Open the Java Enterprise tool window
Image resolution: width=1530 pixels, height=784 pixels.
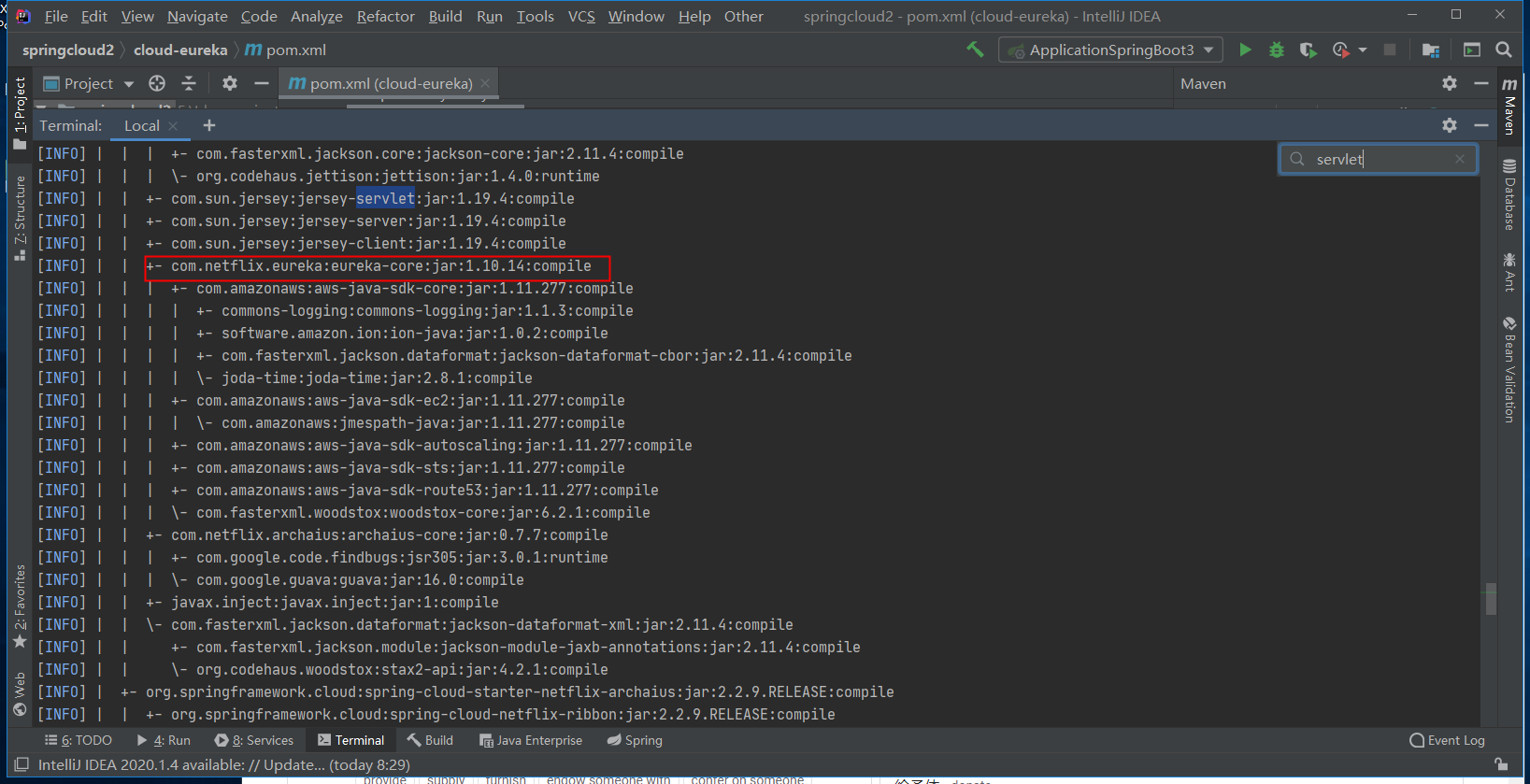tap(531, 740)
